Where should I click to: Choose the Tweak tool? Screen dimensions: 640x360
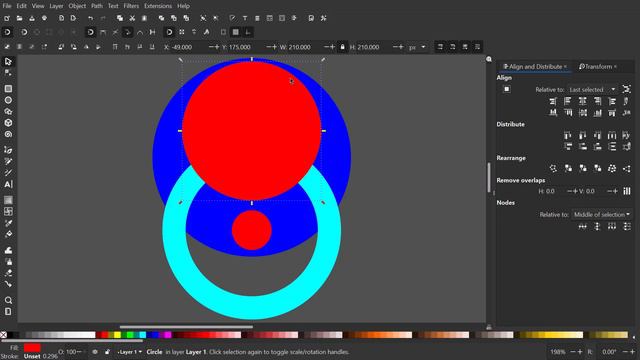(8, 250)
